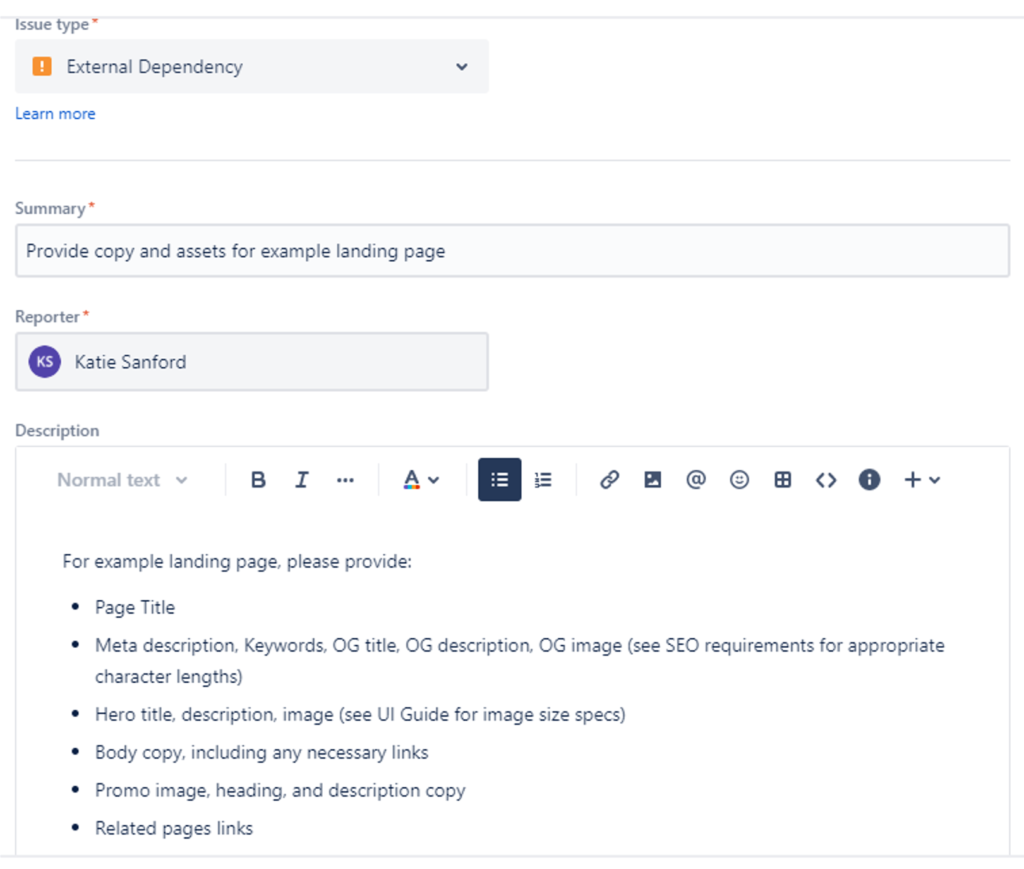Insert a link using the link icon
This screenshot has width=1024, height=869.
pyautogui.click(x=609, y=479)
